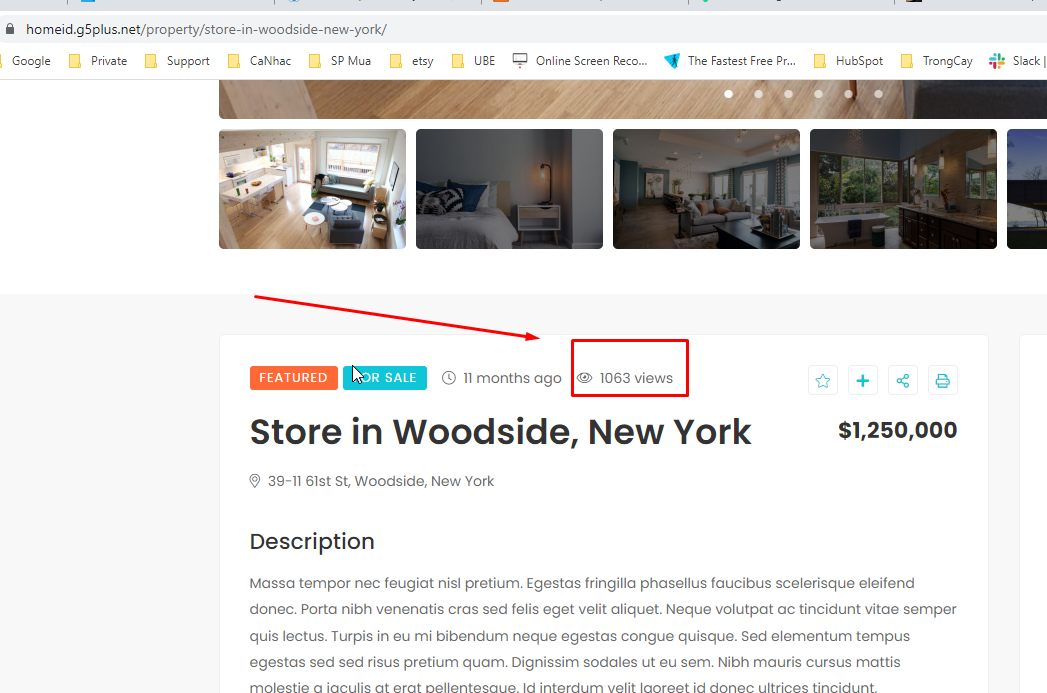Image resolution: width=1047 pixels, height=693 pixels.
Task: Open the CaNhac bookmark folder
Action: click(259, 61)
